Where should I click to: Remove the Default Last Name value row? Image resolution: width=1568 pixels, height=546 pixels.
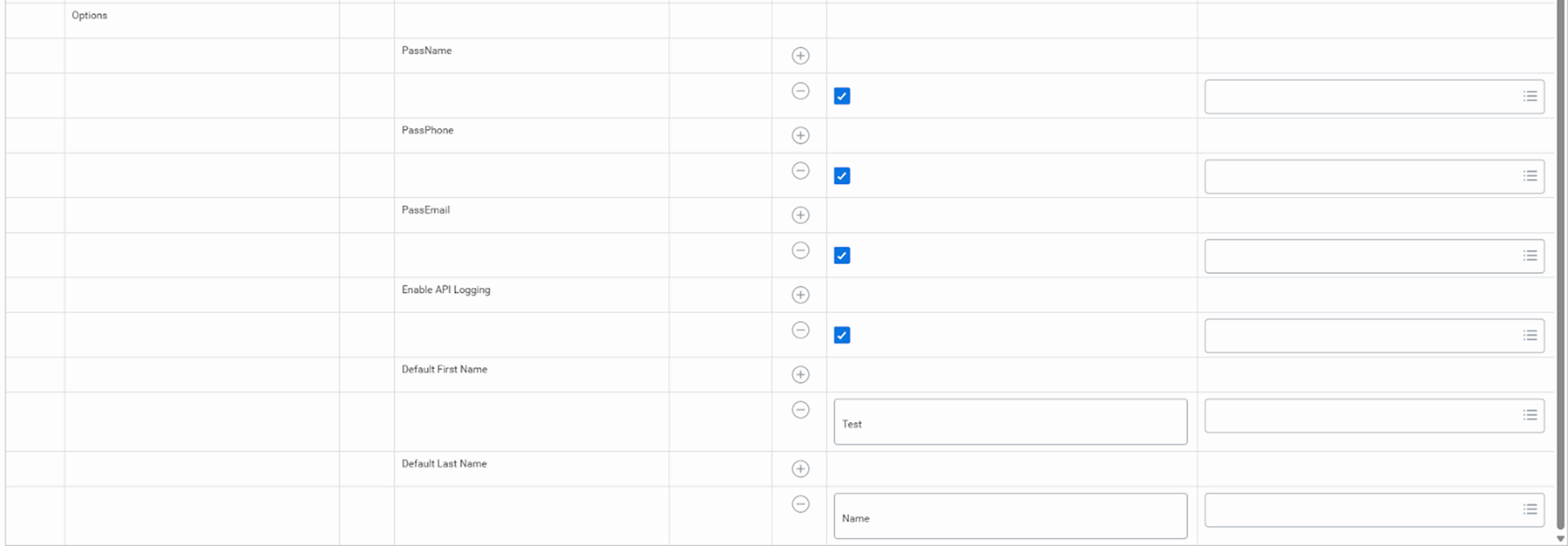tap(800, 504)
